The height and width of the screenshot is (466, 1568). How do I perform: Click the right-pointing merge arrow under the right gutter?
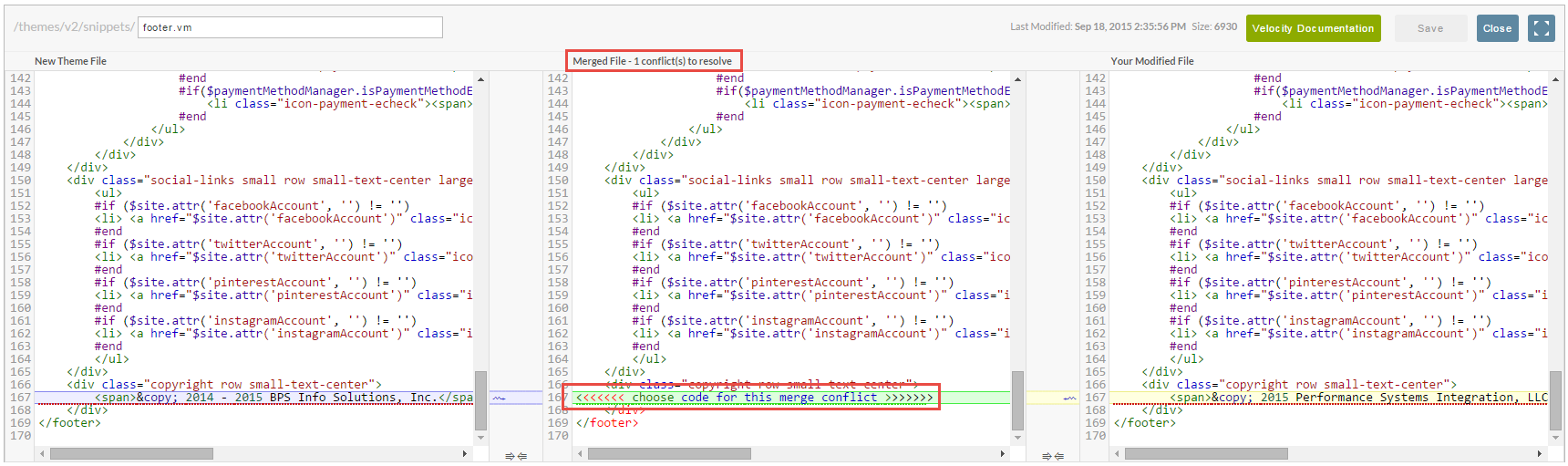click(x=1047, y=456)
